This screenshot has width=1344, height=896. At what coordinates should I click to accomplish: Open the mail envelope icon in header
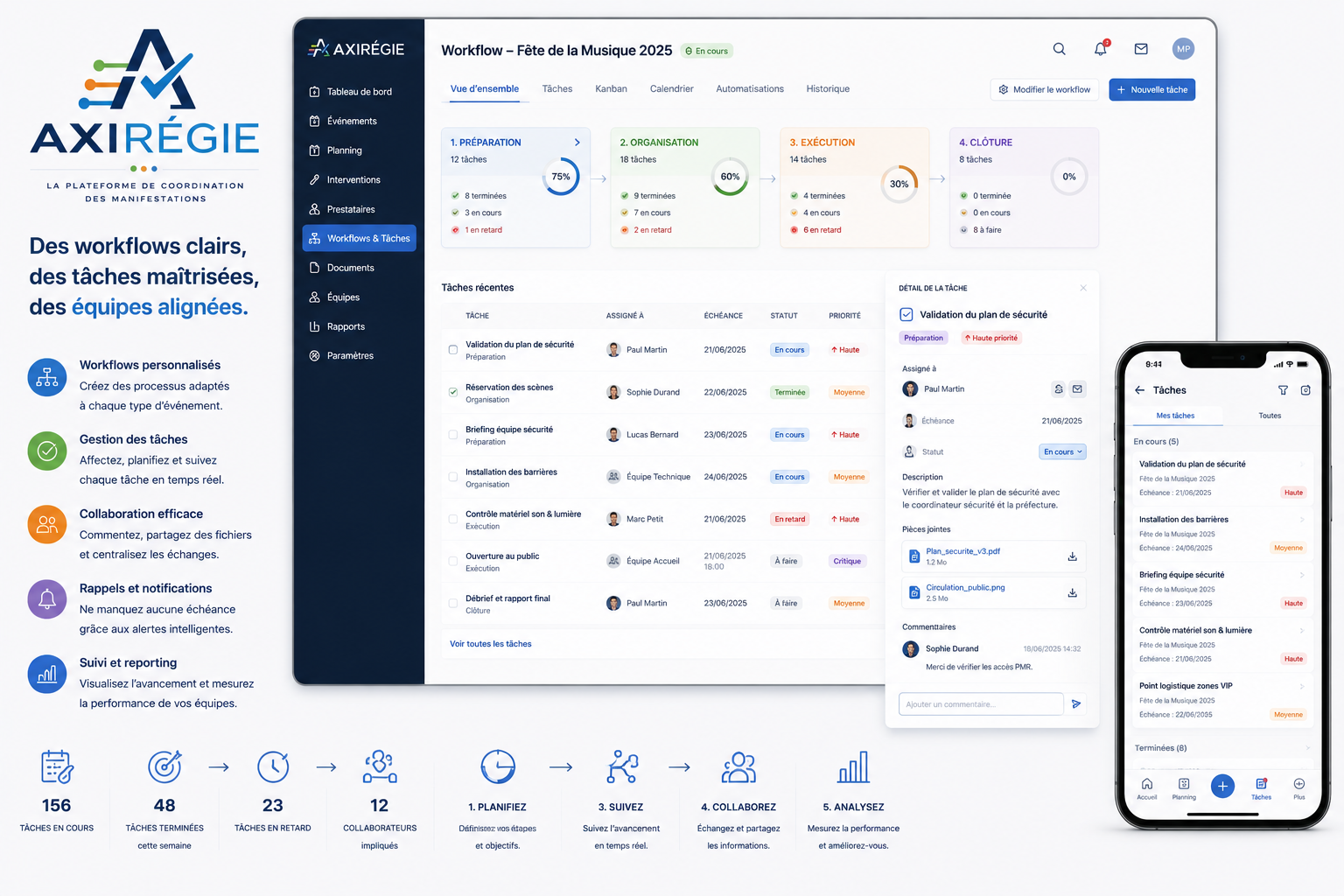coord(1141,49)
